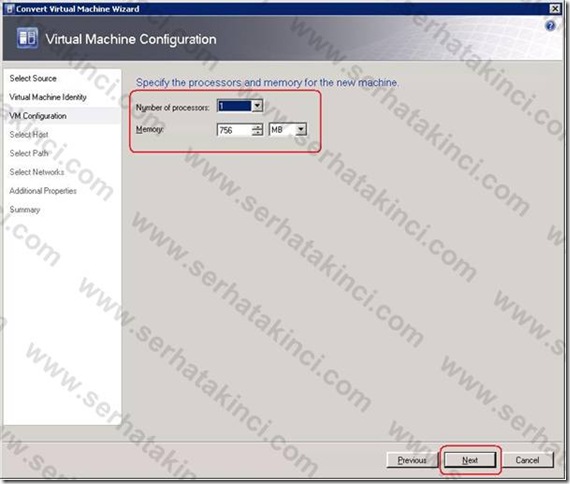Screen dimensions: 570x484
Task: Select the VM Configuration step
Action: point(37,116)
